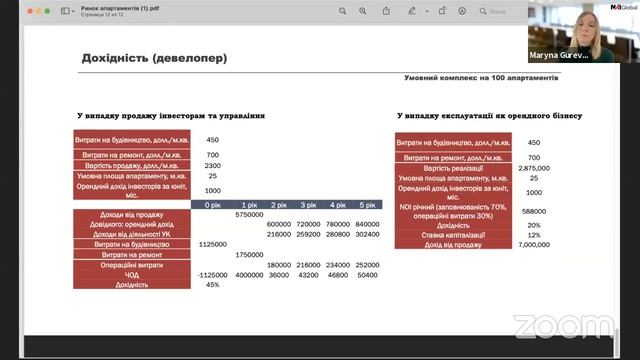Show the Markup toolbar
The height and width of the screenshot is (360, 640).
tap(462, 11)
